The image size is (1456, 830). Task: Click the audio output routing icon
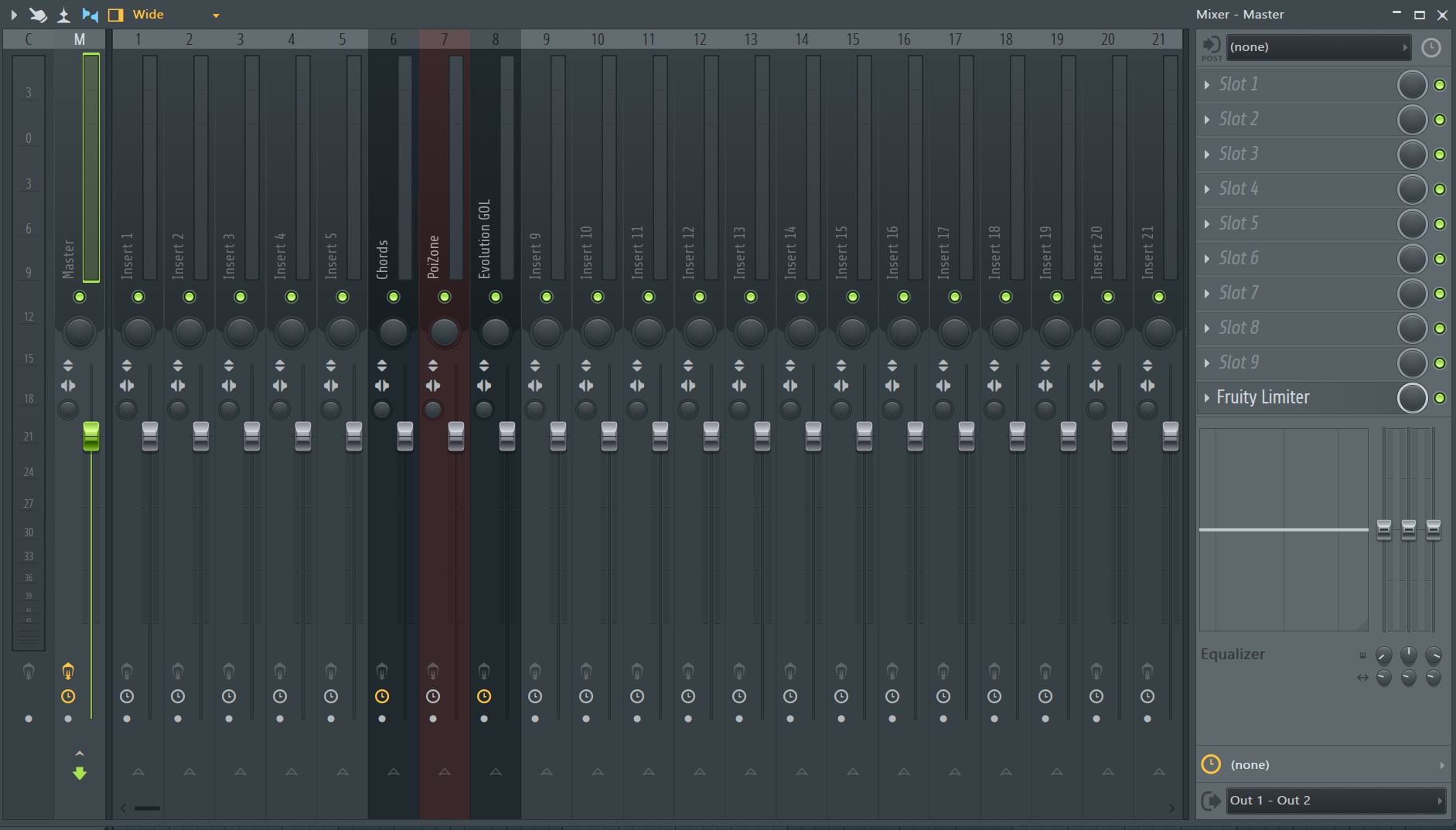[1211, 801]
